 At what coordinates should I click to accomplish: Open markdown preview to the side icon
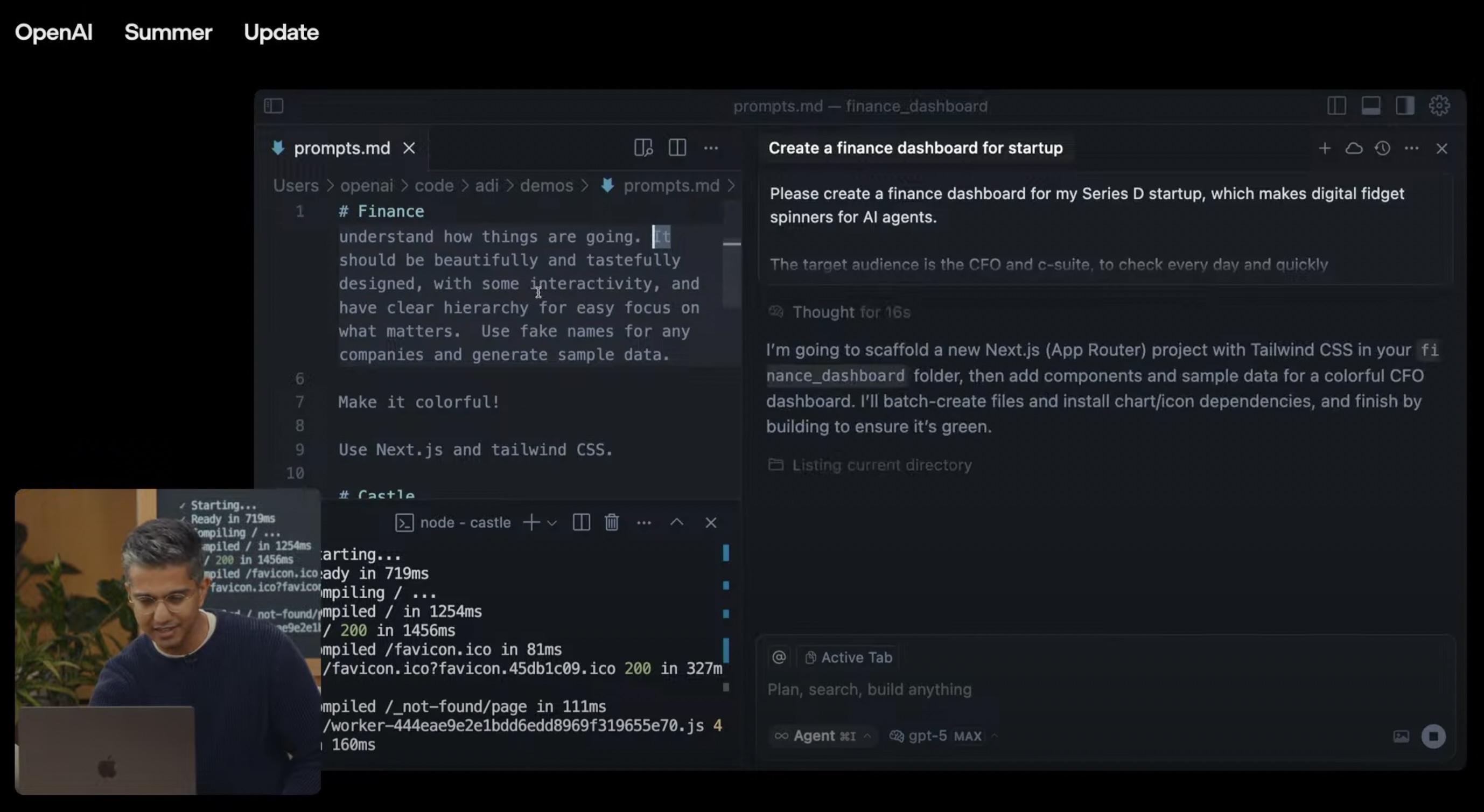point(643,148)
